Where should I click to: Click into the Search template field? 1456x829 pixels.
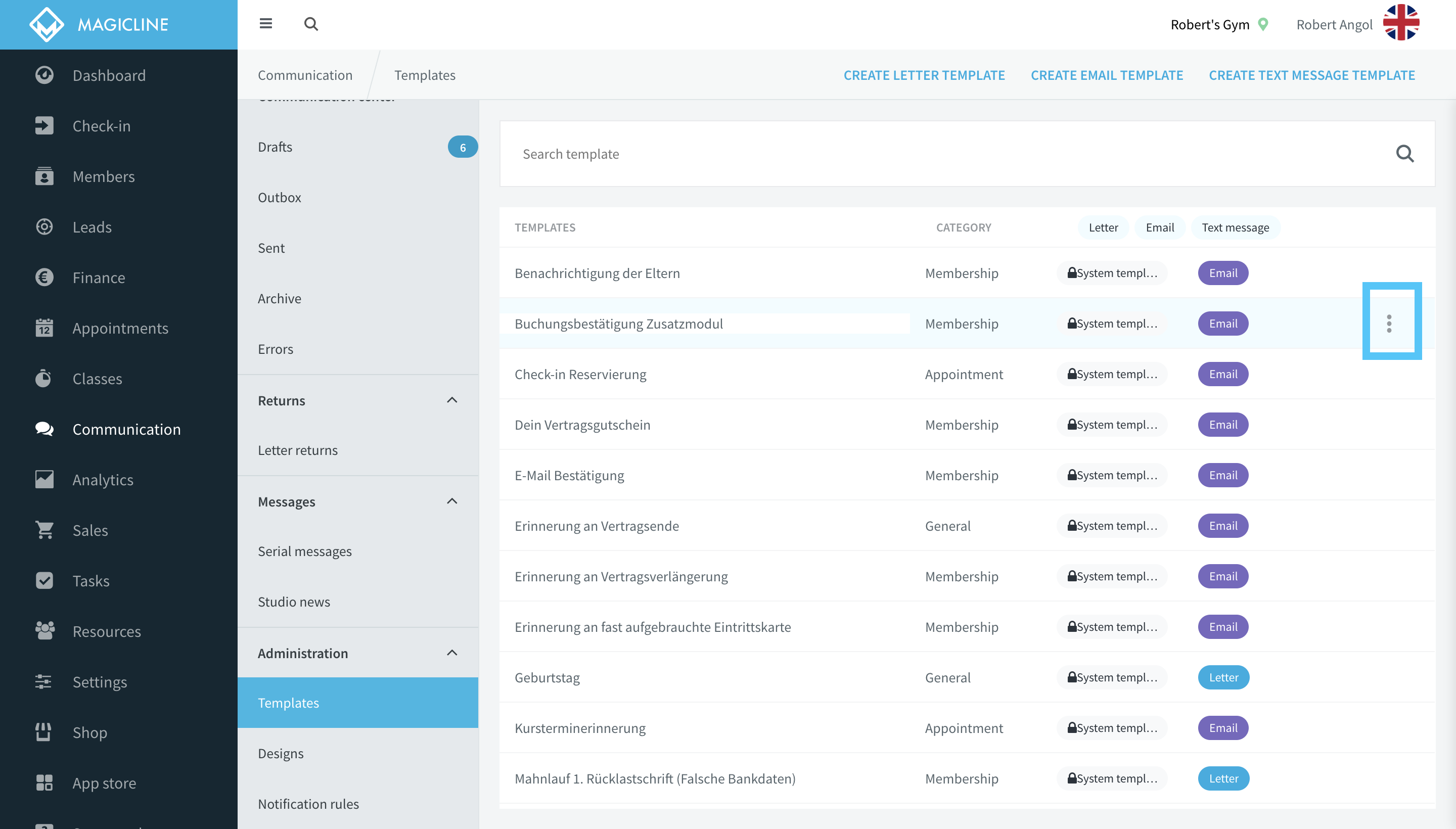click(945, 154)
